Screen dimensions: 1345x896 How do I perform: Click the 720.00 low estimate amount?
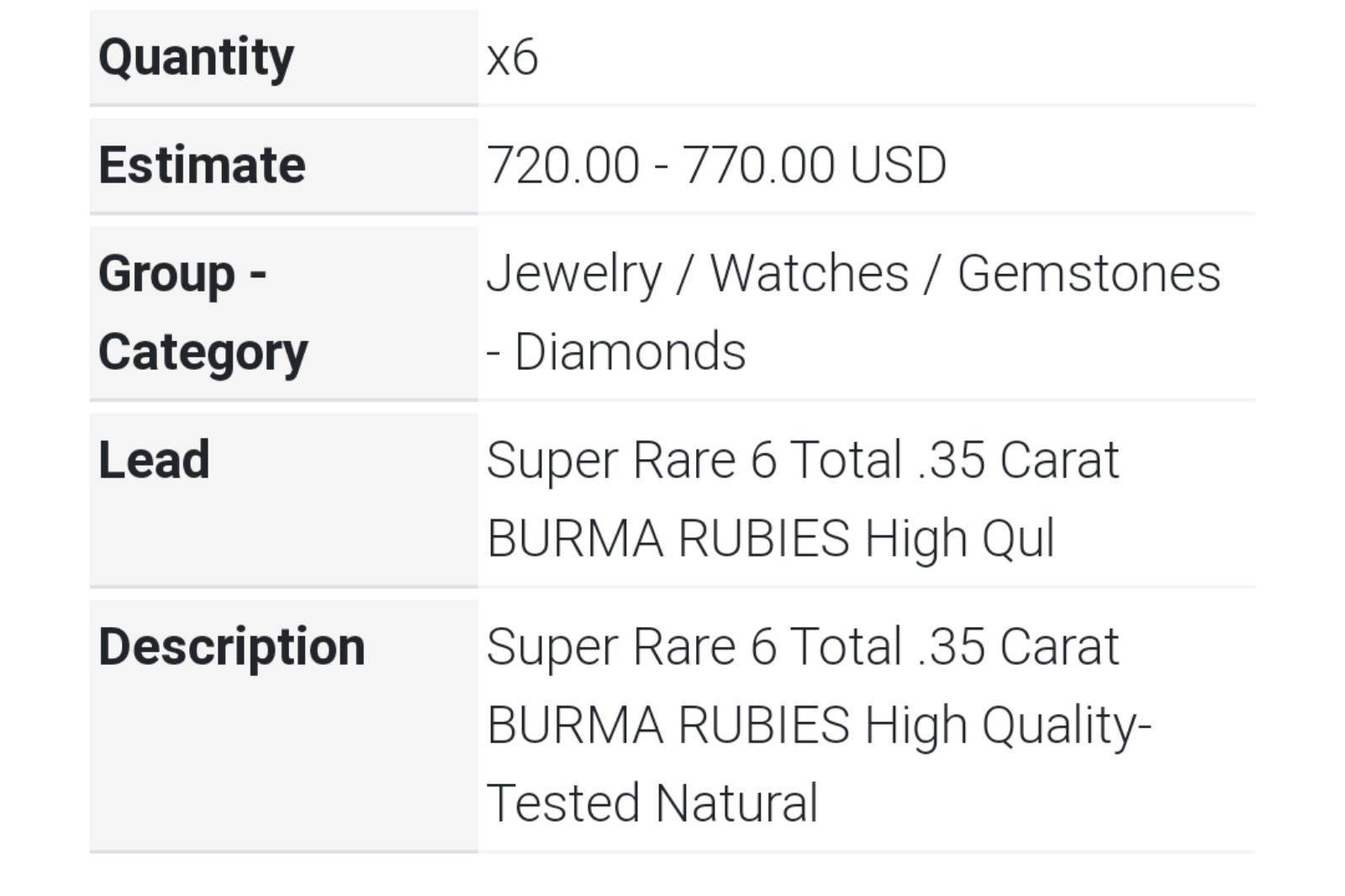[x=562, y=165]
